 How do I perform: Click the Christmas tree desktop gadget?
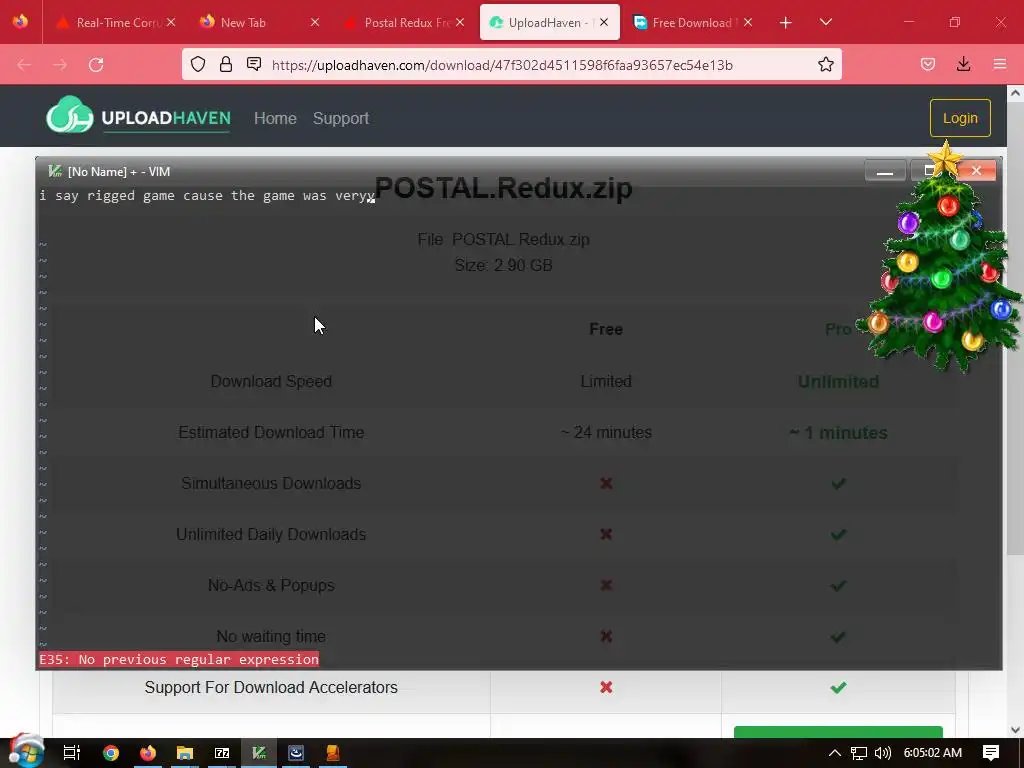pyautogui.click(x=940, y=261)
